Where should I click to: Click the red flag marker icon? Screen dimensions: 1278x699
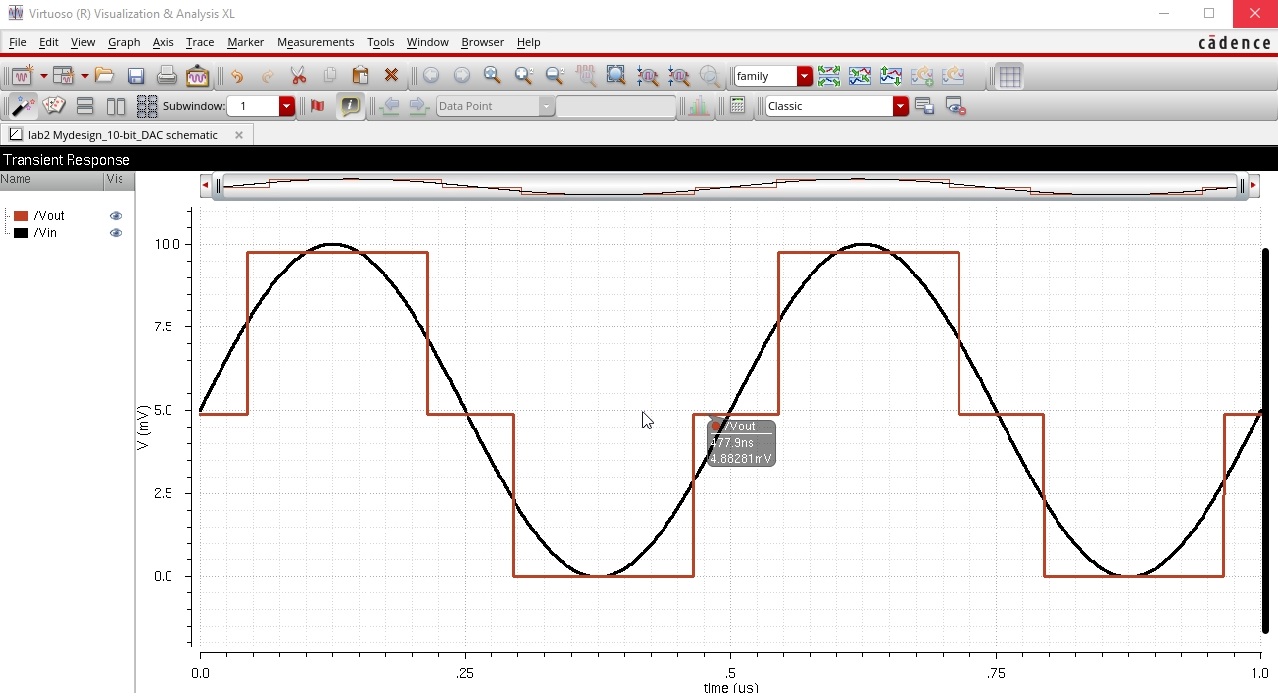point(318,106)
